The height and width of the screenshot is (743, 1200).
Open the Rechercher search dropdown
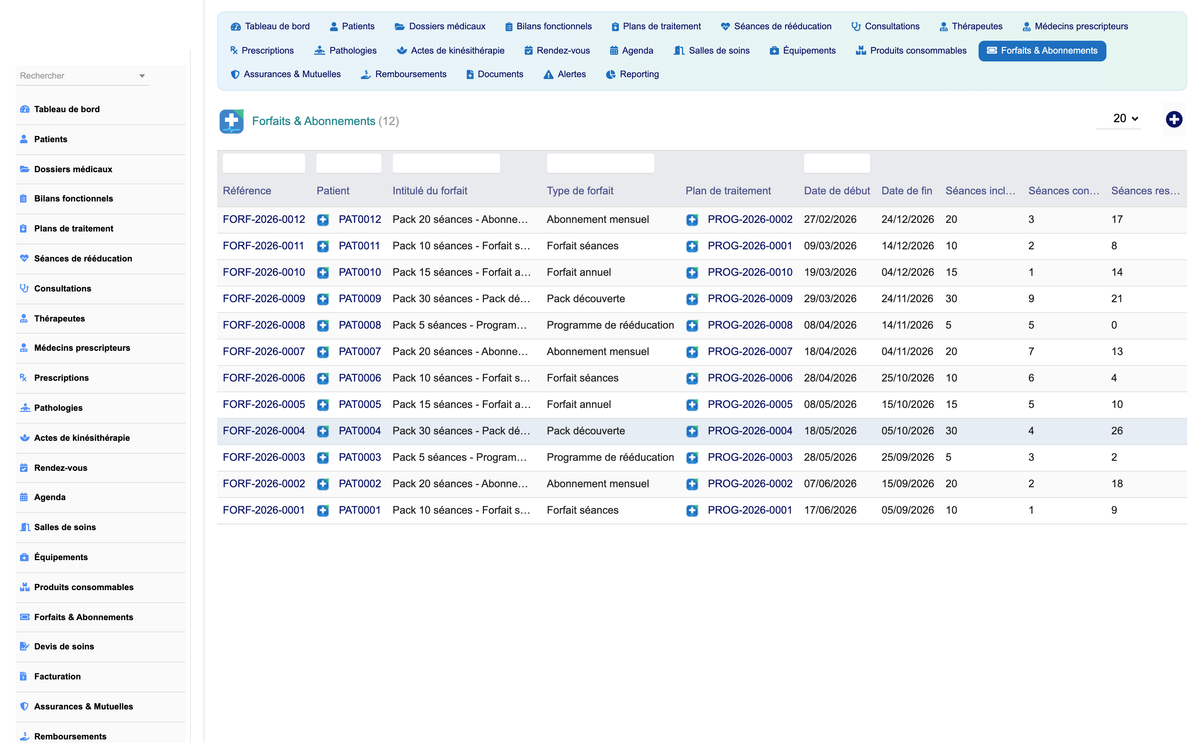click(x=83, y=76)
